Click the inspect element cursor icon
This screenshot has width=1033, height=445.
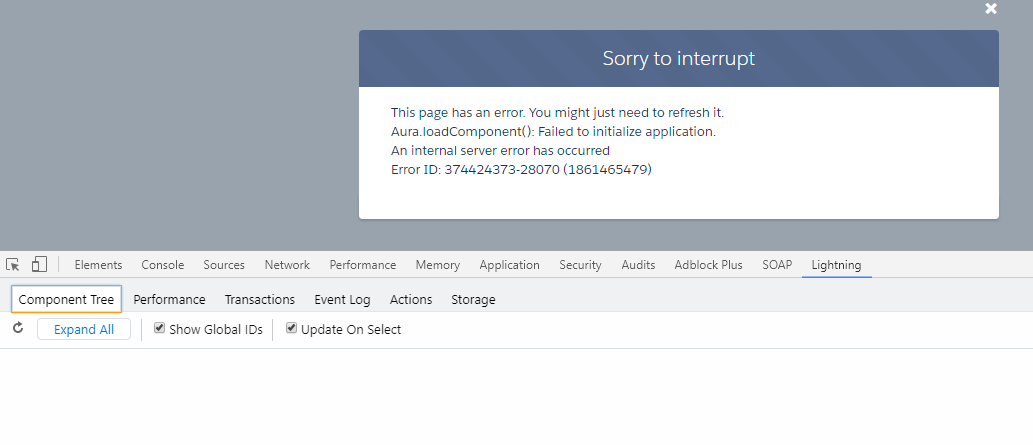coord(13,265)
